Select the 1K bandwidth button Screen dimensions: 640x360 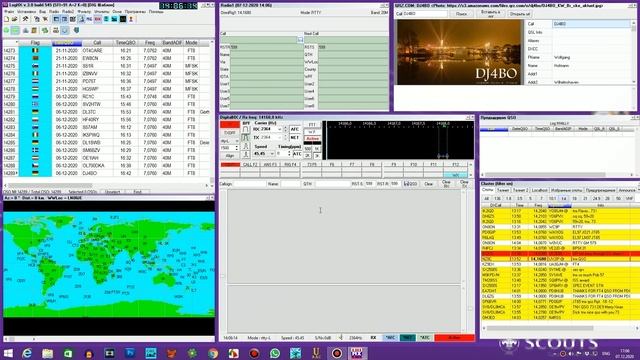pyautogui.click(x=317, y=149)
